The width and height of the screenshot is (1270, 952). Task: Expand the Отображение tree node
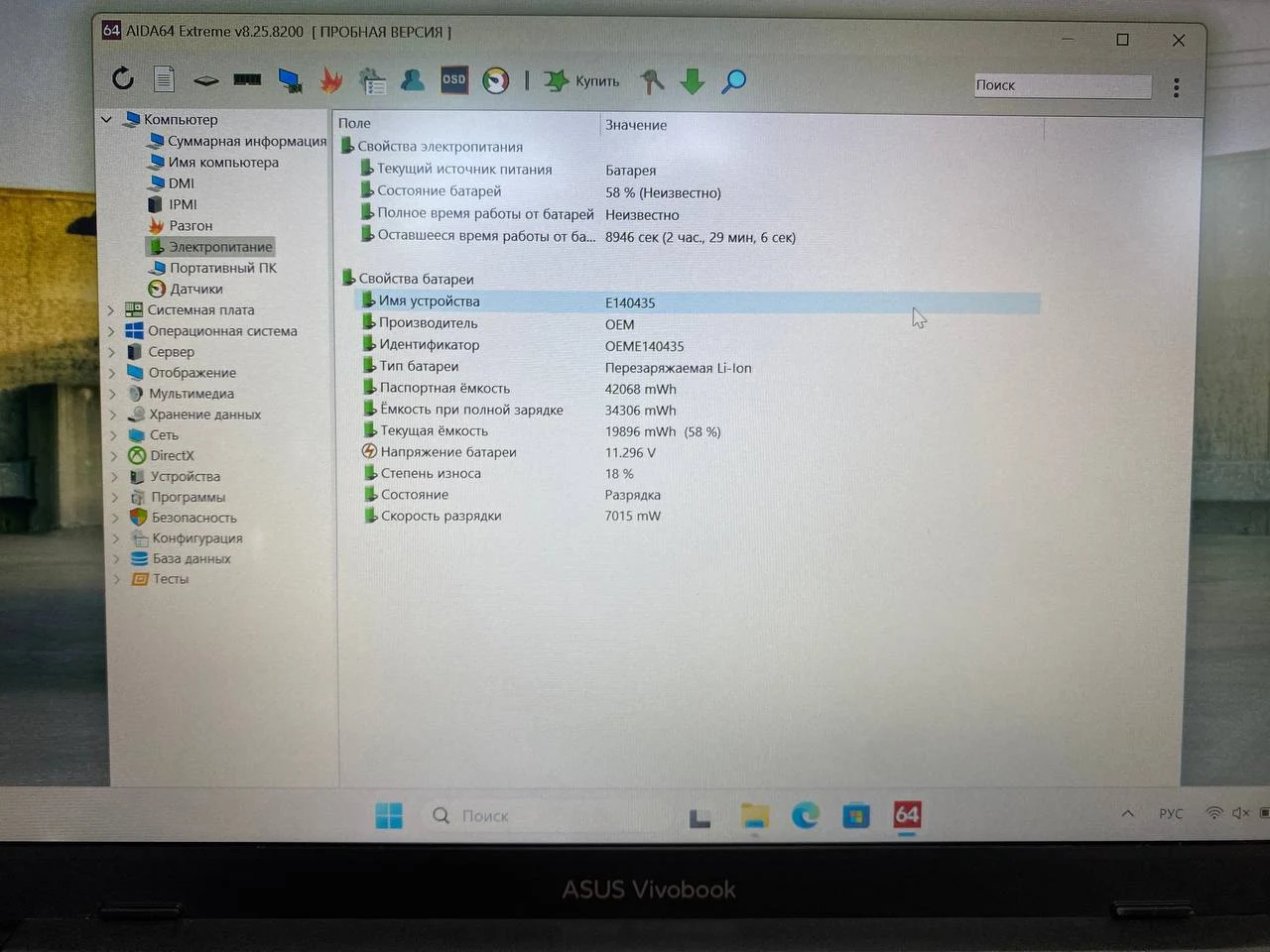pyautogui.click(x=112, y=373)
